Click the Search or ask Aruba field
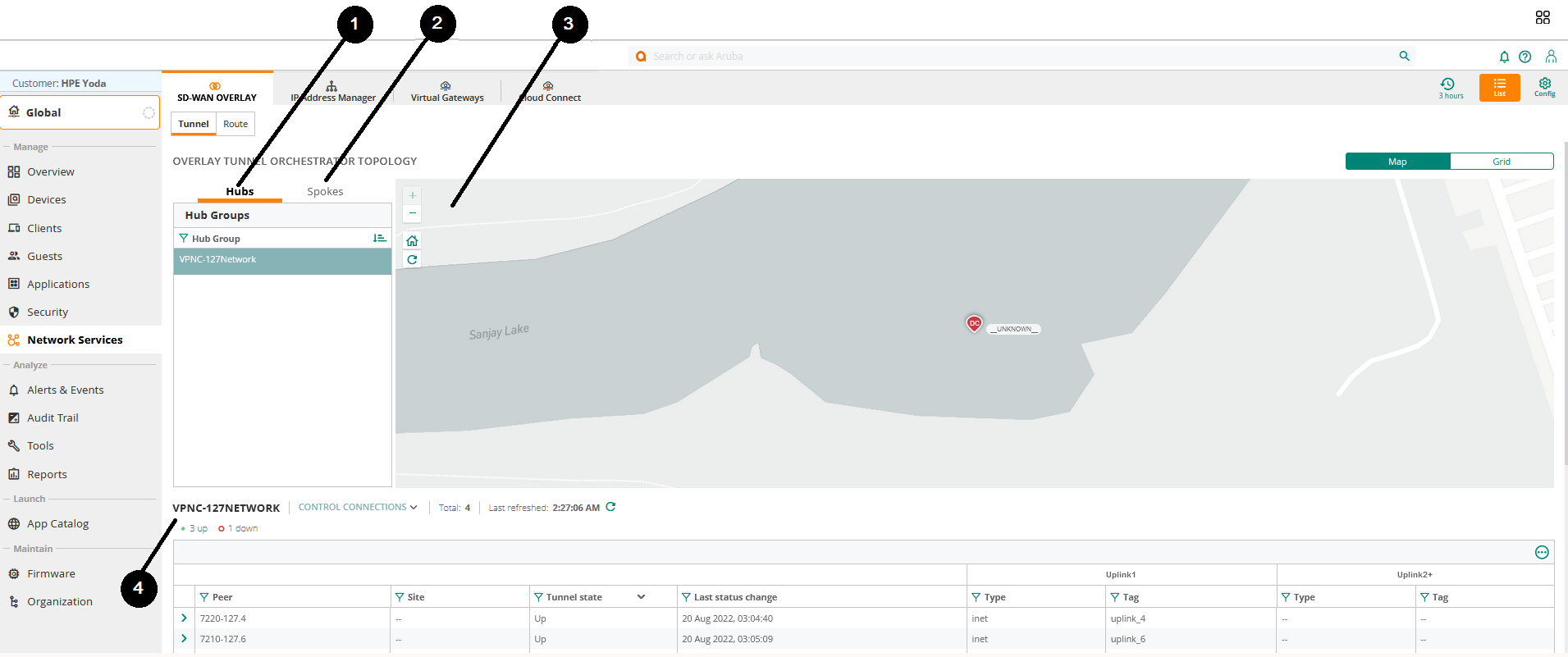The width and height of the screenshot is (1568, 657). click(x=1022, y=57)
